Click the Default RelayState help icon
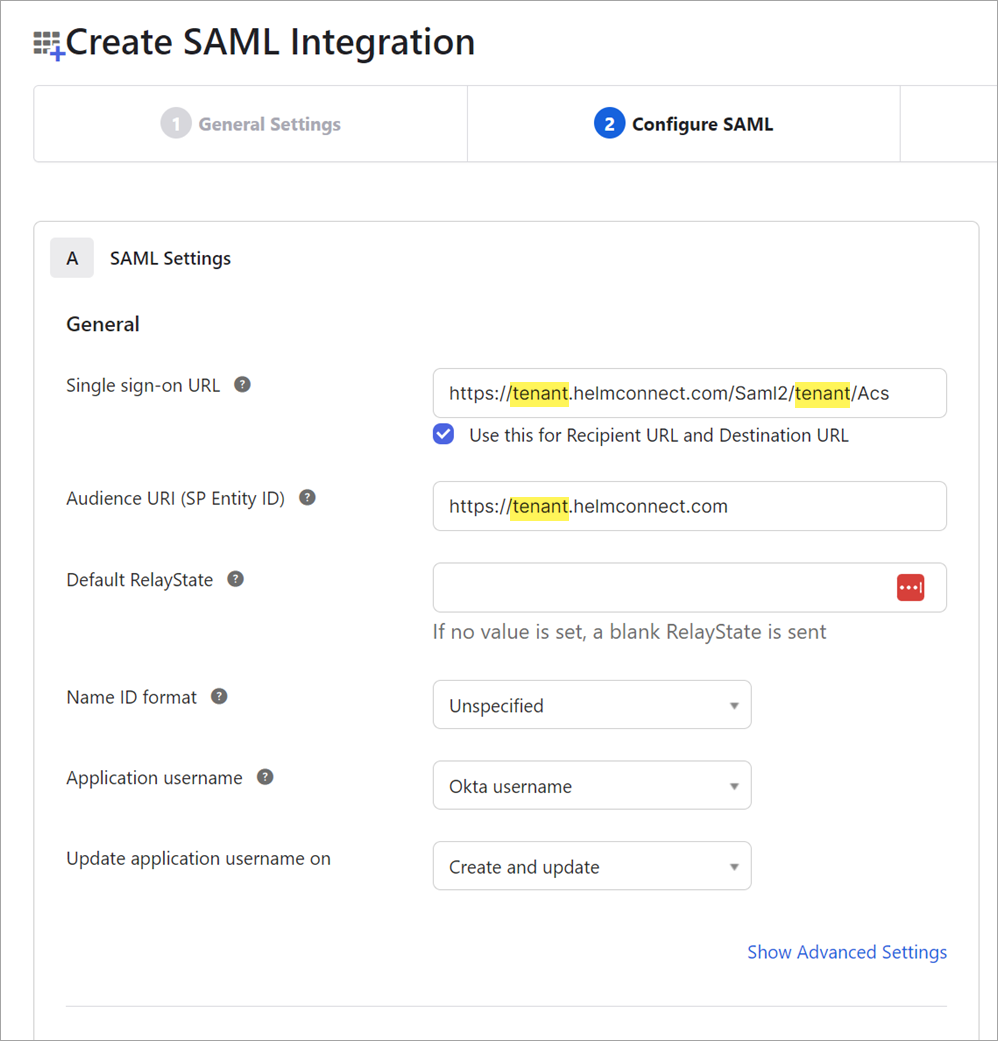 235,579
